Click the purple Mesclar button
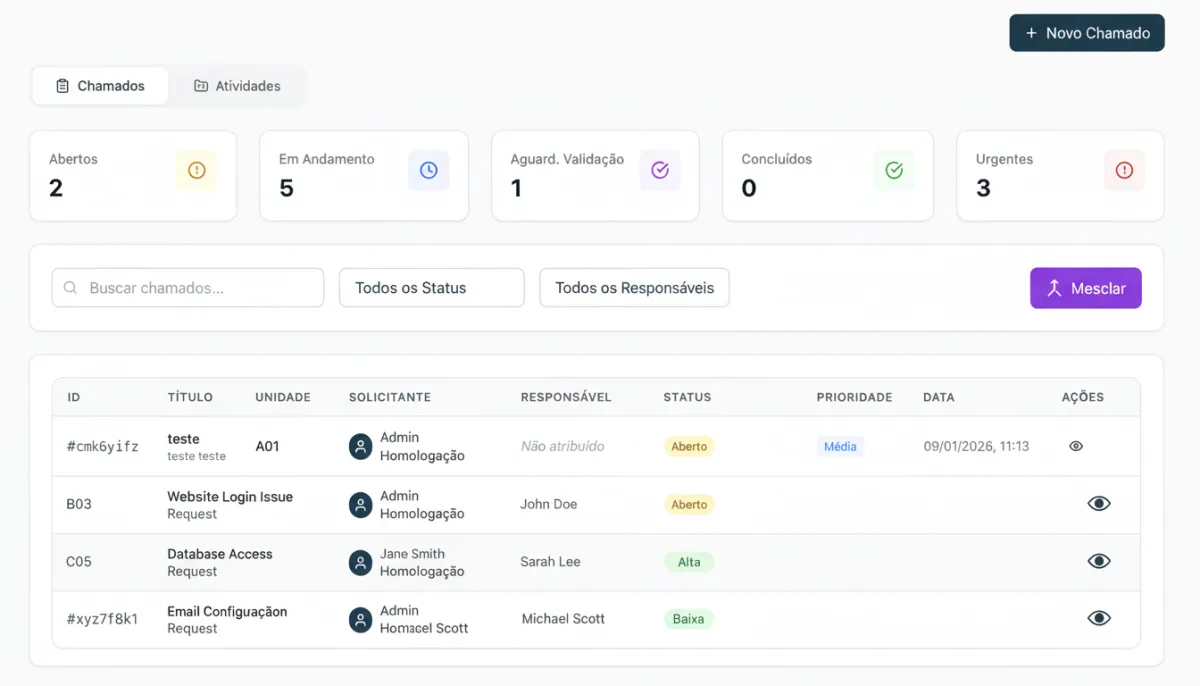Image resolution: width=1200 pixels, height=686 pixels. [1086, 288]
